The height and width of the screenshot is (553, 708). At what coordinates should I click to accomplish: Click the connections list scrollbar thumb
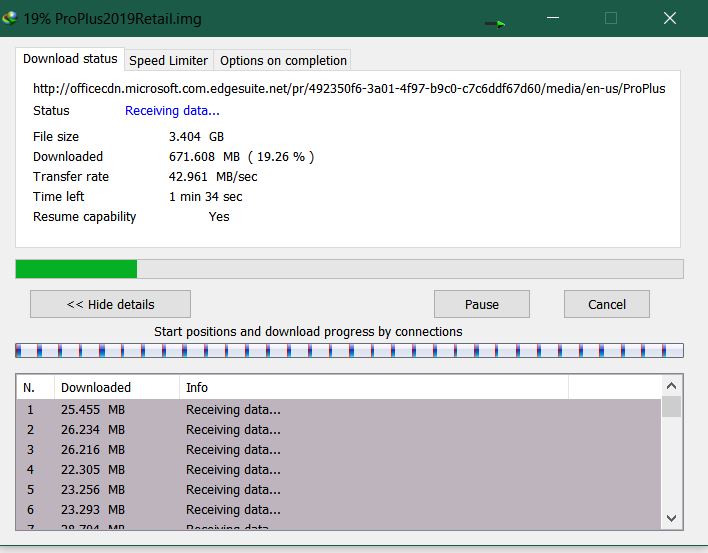point(672,406)
